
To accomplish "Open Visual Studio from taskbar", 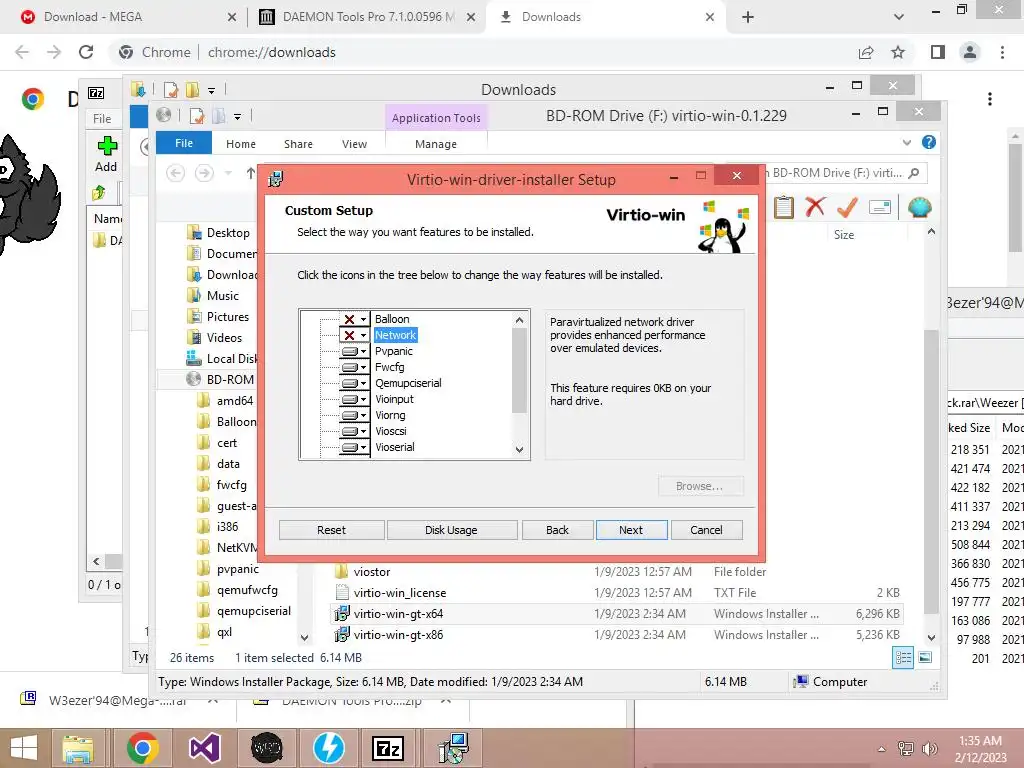I will [x=204, y=748].
